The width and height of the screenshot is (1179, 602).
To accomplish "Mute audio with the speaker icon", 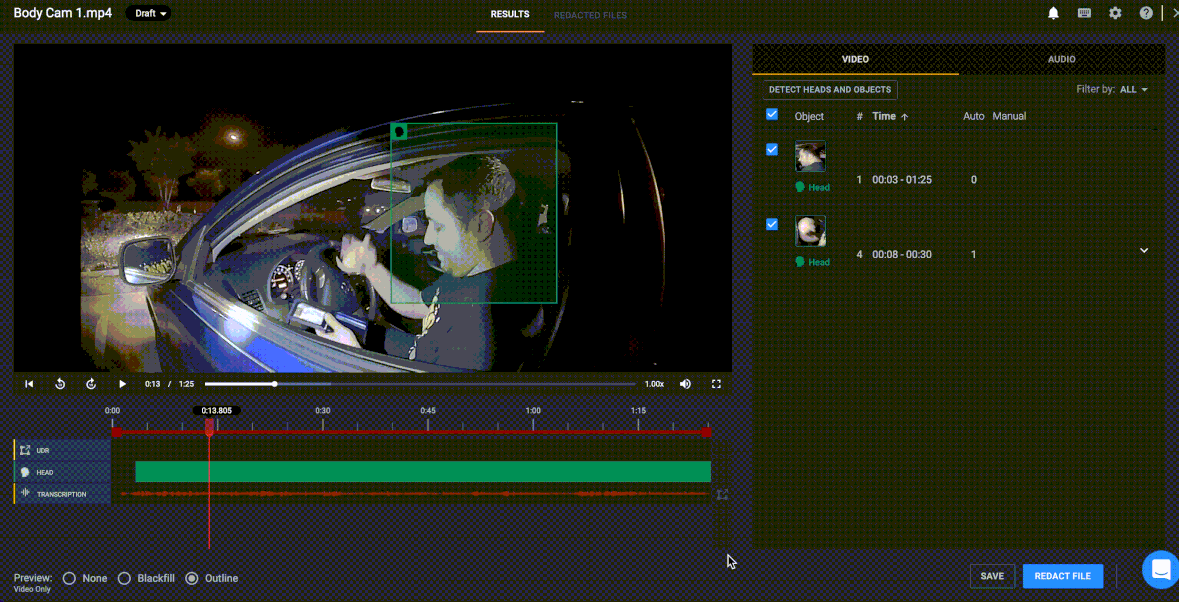I will click(687, 383).
